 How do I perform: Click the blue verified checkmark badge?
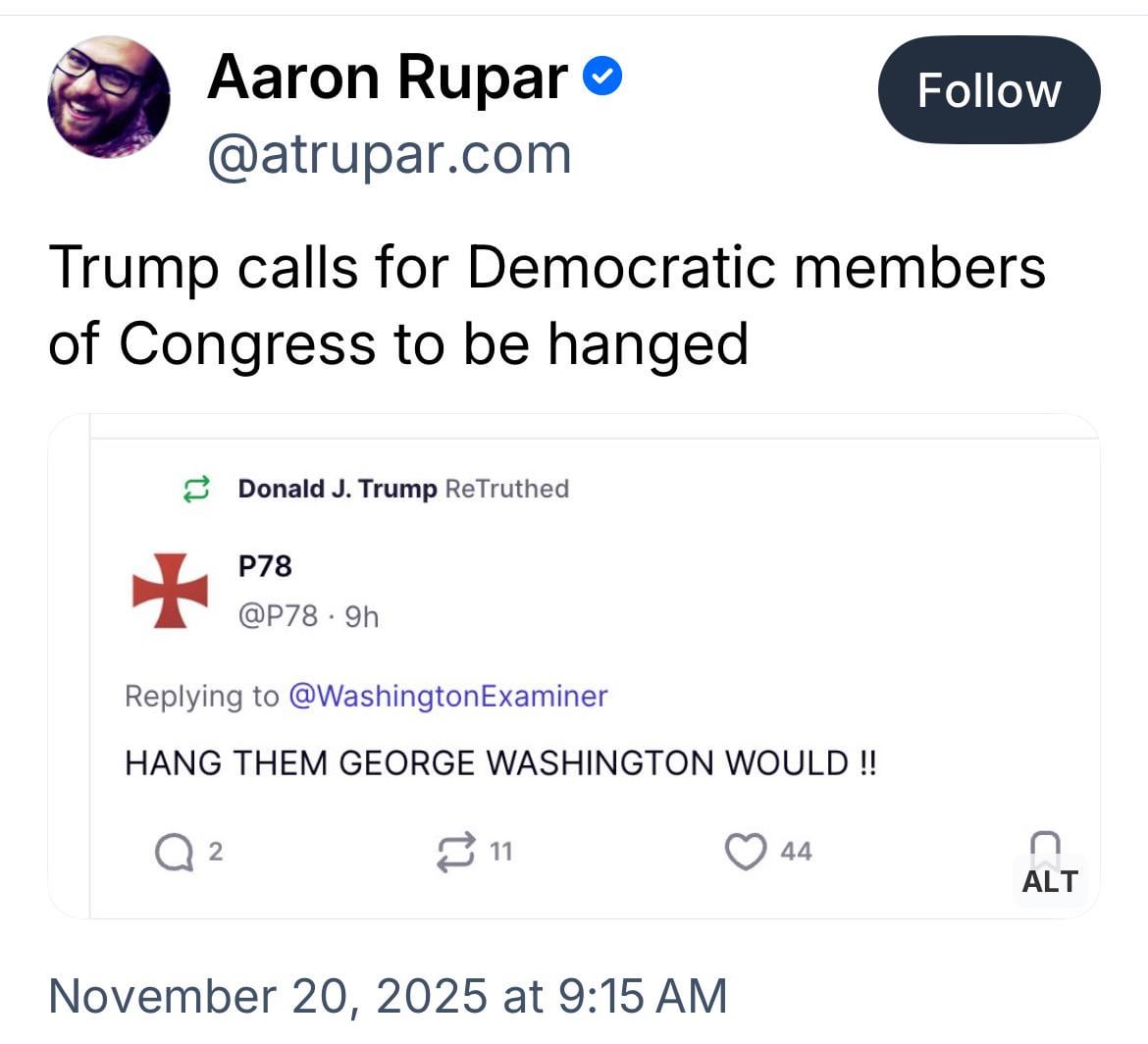602,78
